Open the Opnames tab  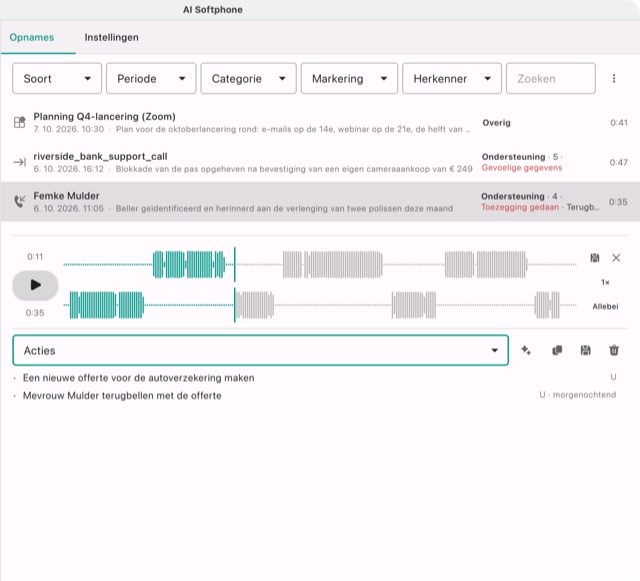32,38
